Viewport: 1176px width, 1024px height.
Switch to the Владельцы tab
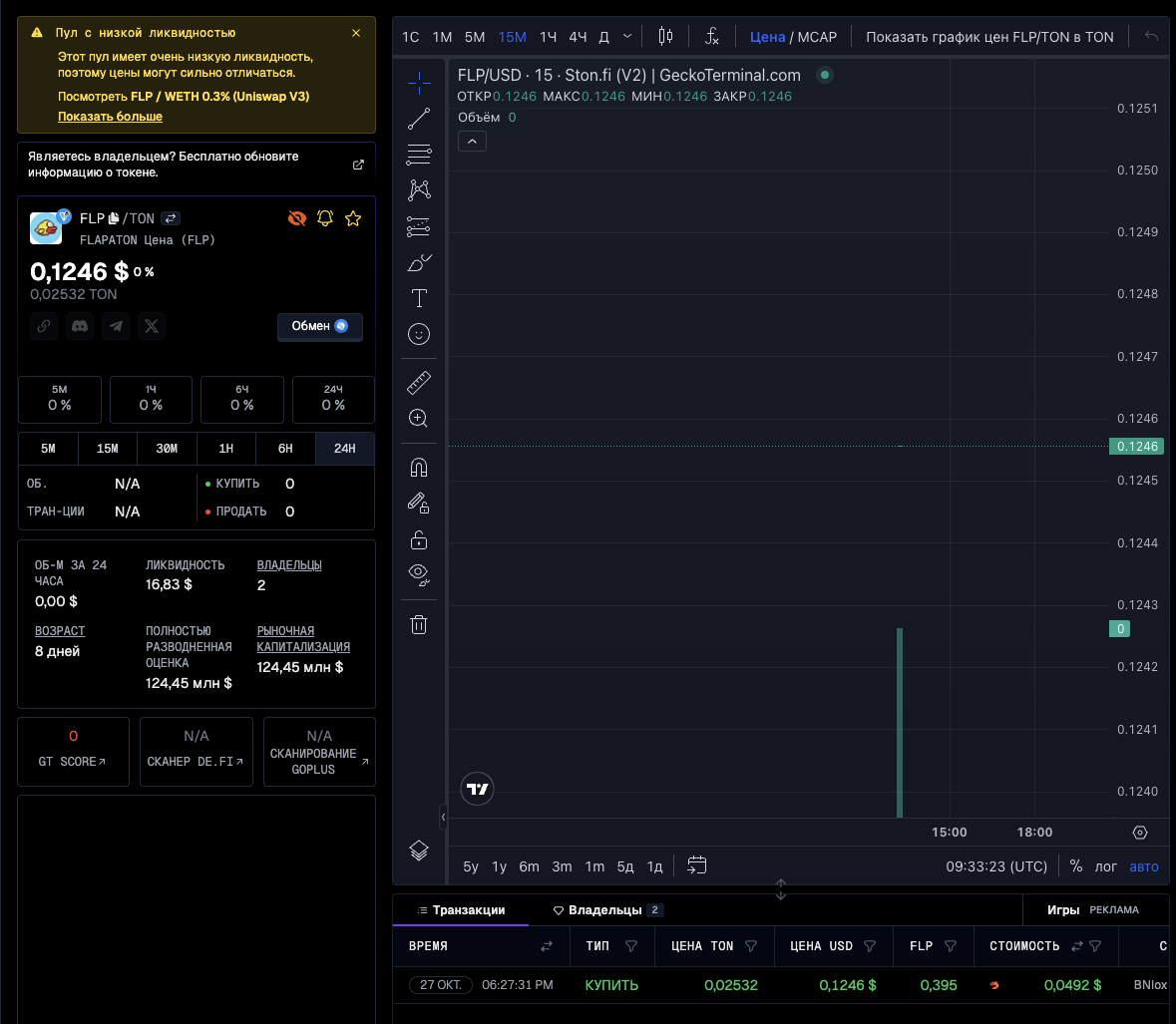[606, 910]
